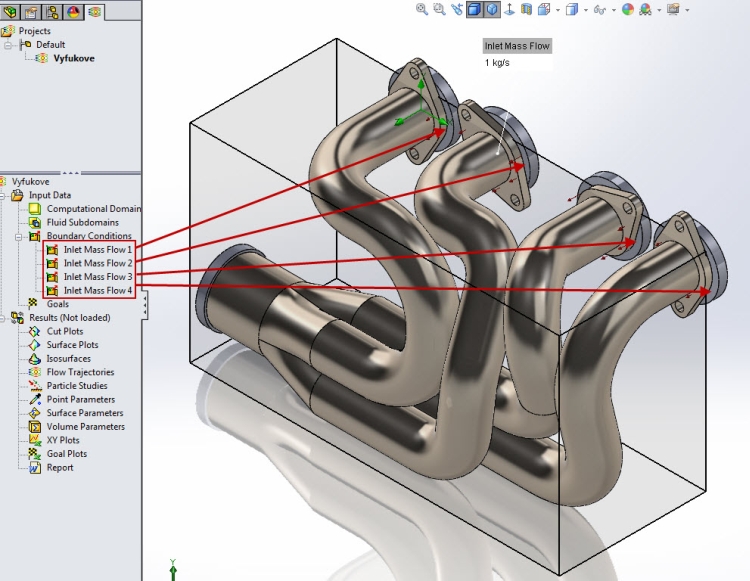Select Report in the tree
Image resolution: width=750 pixels, height=581 pixels.
(x=60, y=468)
